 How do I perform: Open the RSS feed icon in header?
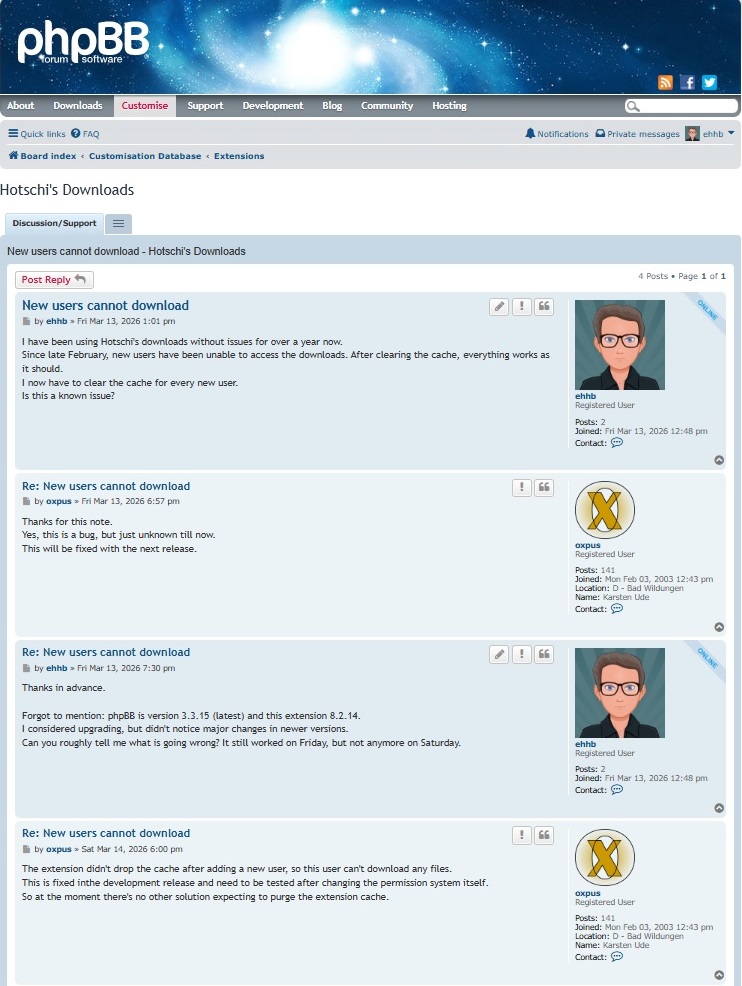pyautogui.click(x=665, y=83)
